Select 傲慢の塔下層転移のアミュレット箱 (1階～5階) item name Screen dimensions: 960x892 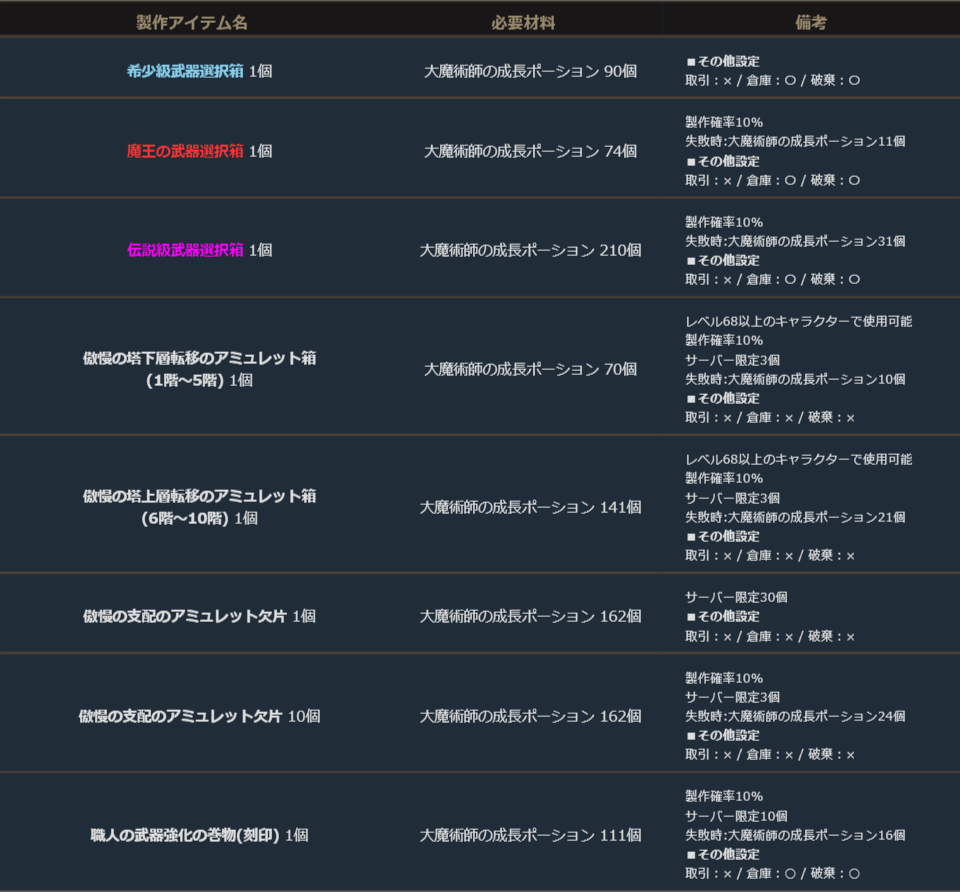[199, 369]
